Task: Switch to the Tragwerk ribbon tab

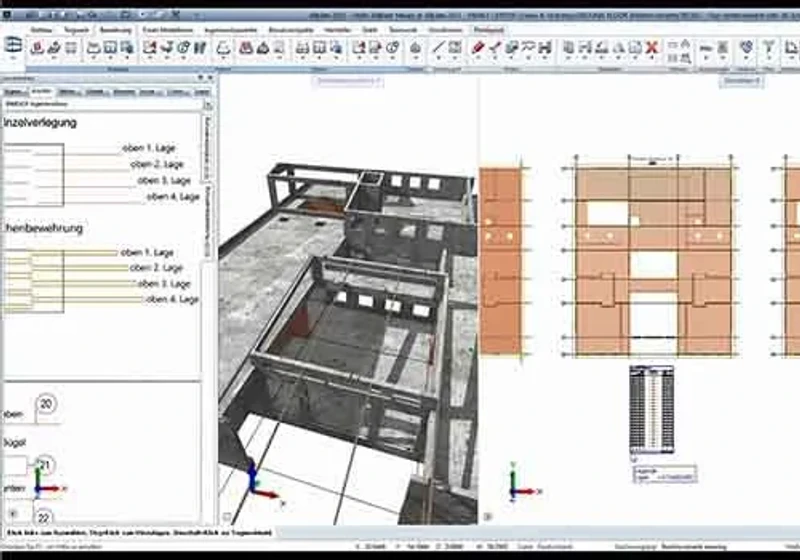Action: coord(77,30)
